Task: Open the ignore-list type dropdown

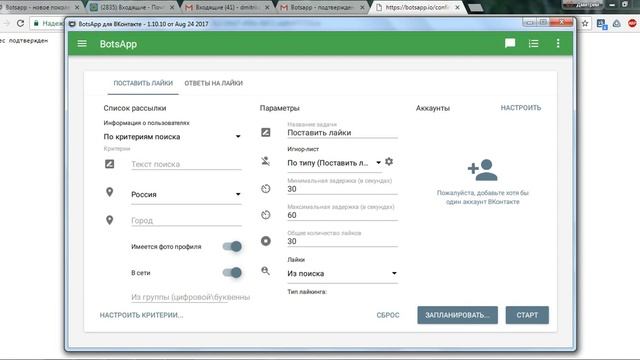Action: point(334,163)
